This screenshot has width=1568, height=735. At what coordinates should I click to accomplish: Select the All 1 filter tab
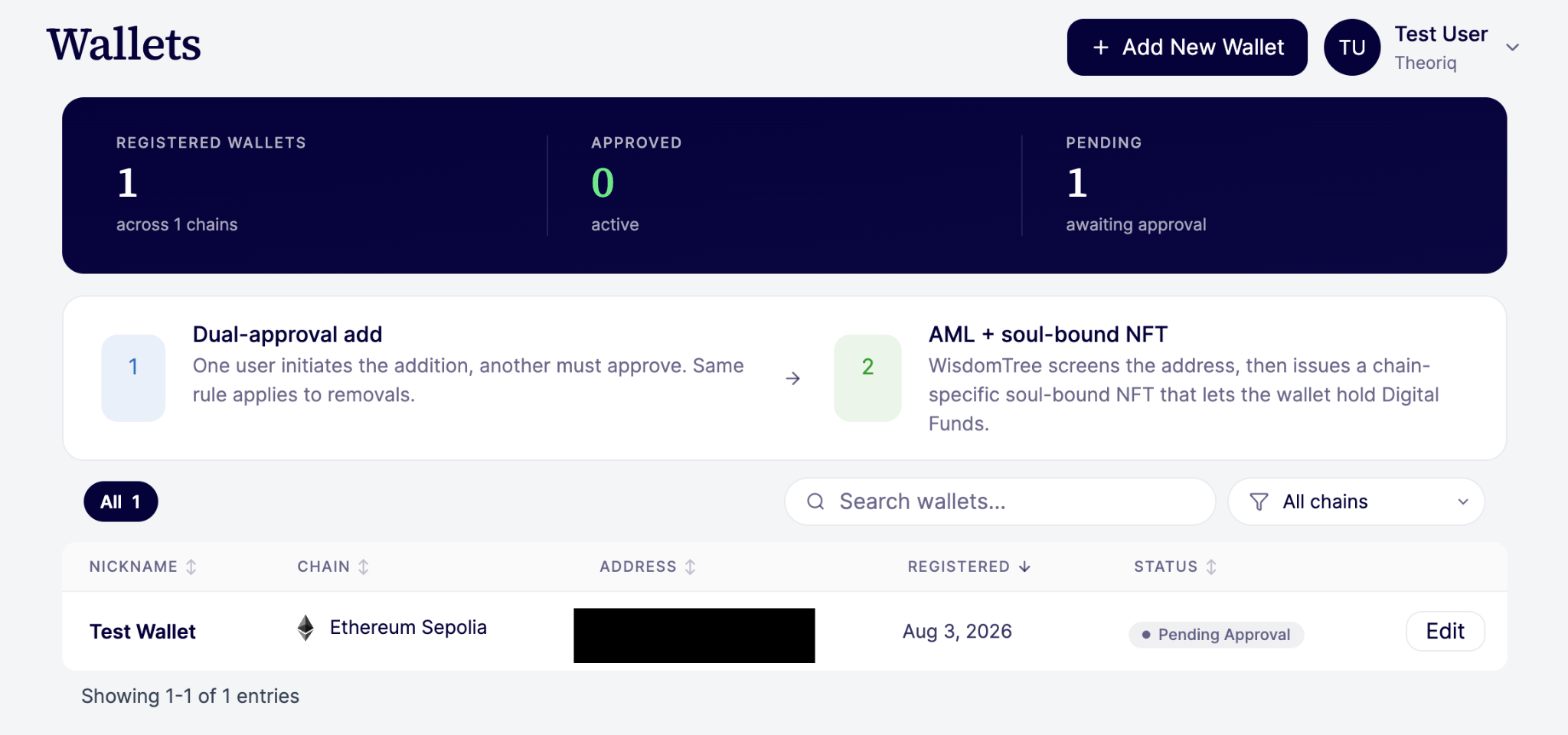coord(121,501)
